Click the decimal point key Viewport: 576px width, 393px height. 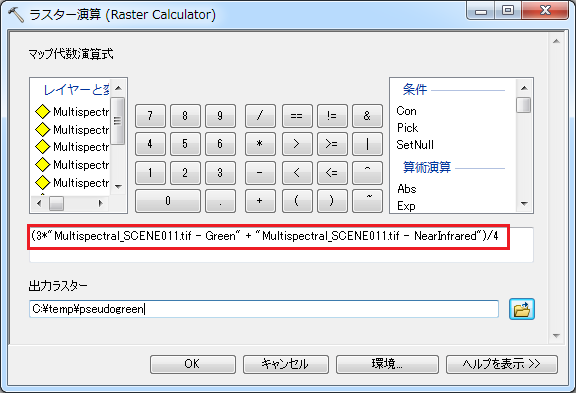(220, 201)
